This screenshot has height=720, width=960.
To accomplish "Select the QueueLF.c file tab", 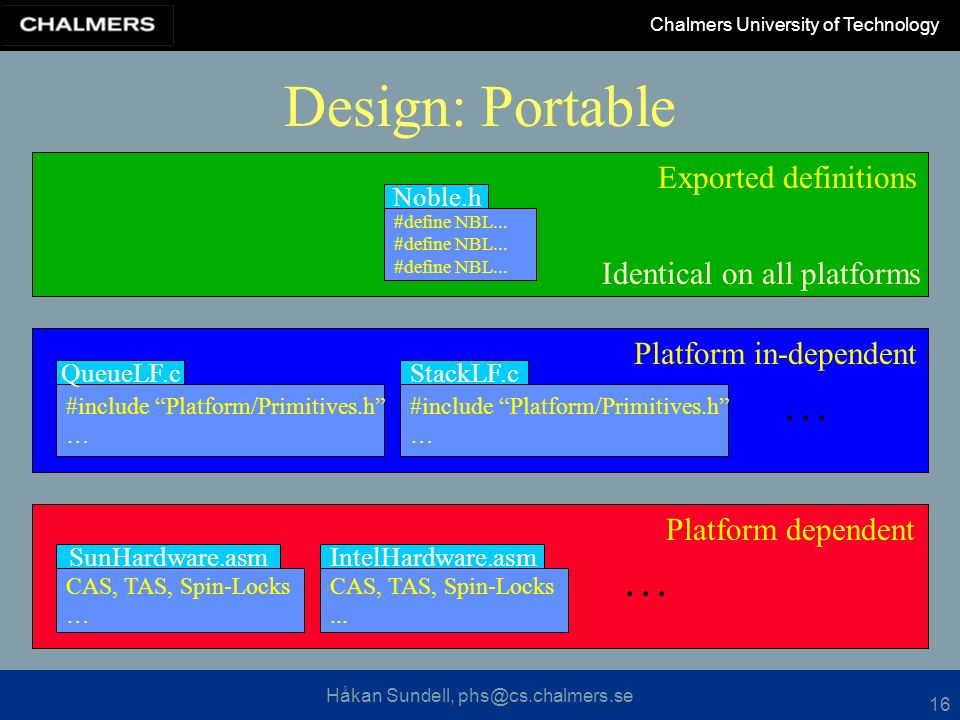I will pyautogui.click(x=121, y=373).
